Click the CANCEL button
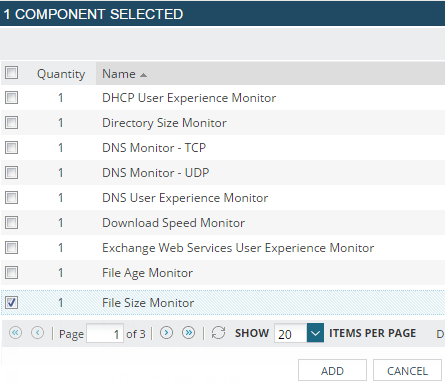Viewport: 445px width, 383px height. 407,371
